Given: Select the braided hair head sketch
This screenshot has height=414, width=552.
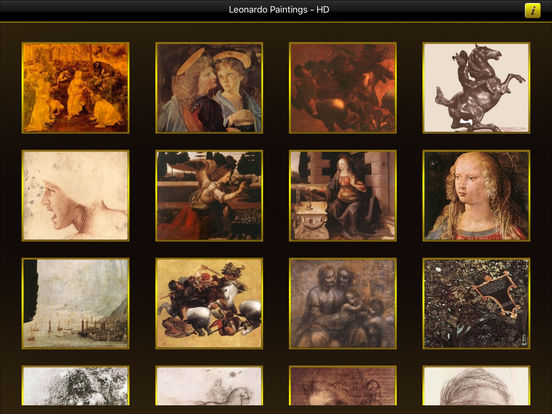Looking at the screenshot, I should [x=476, y=385].
